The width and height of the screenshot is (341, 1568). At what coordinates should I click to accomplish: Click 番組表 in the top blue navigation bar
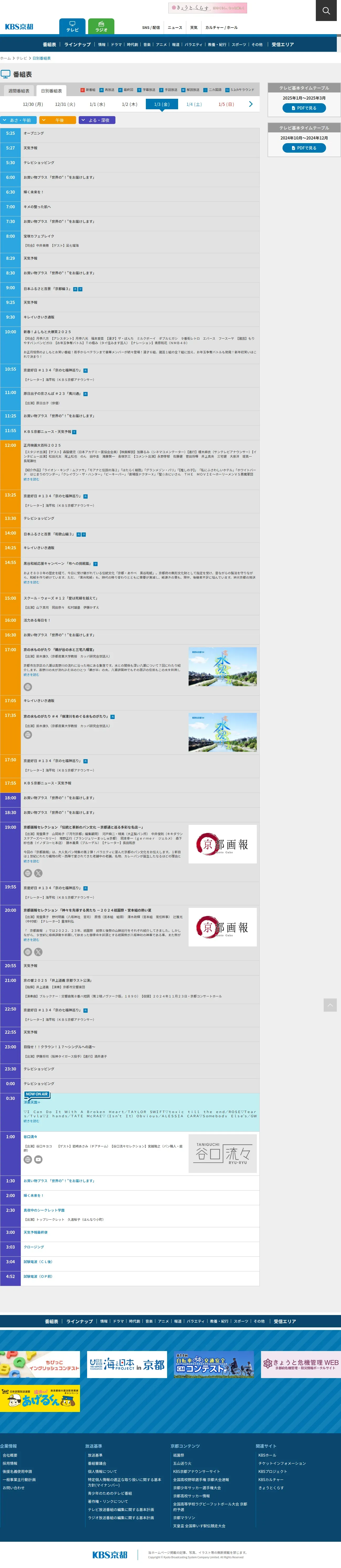click(49, 44)
